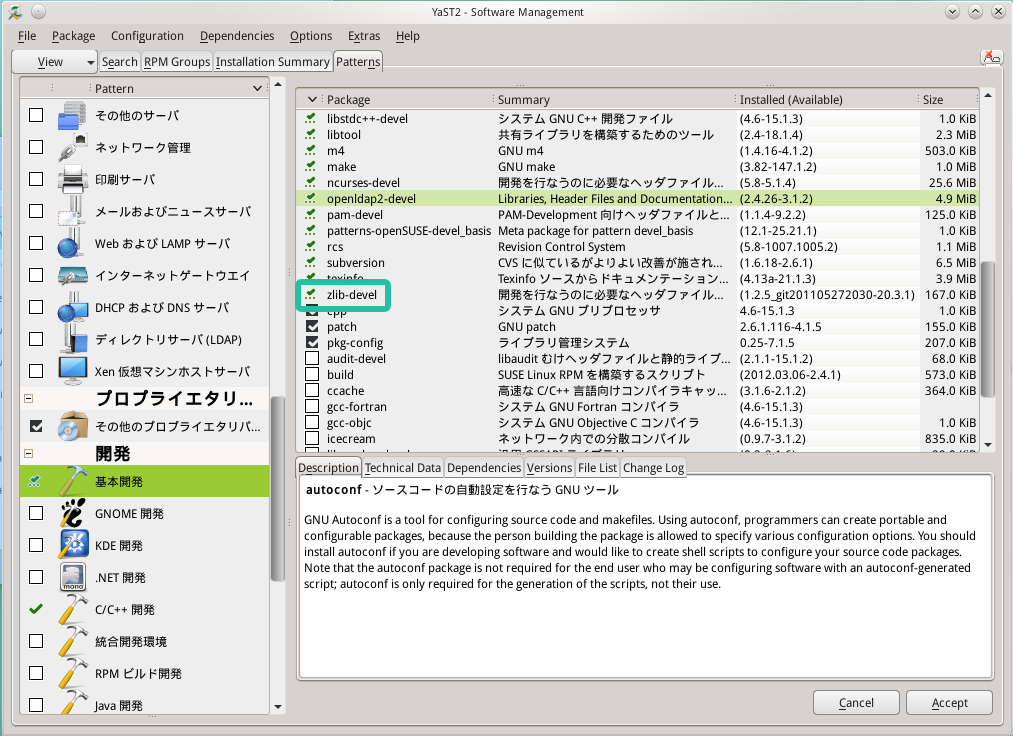Open the File menu
The height and width of the screenshot is (736, 1013).
point(26,36)
